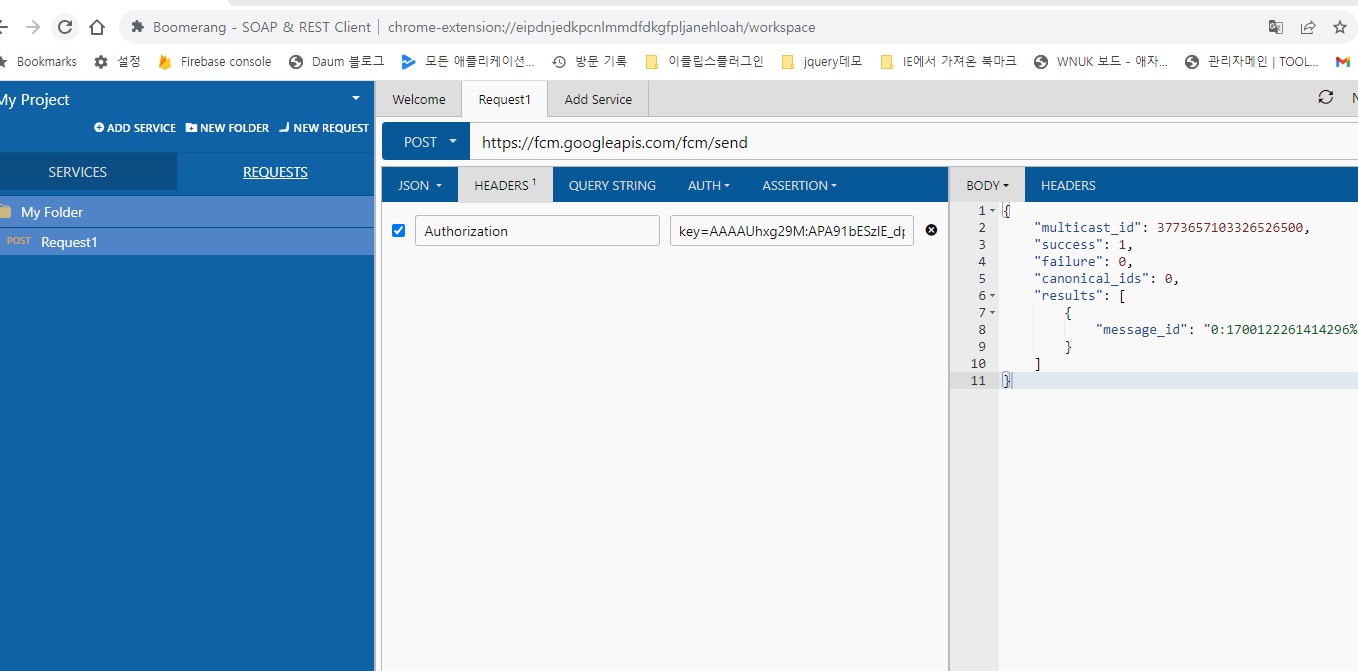Open the My Project dropdown arrow

tap(356, 98)
